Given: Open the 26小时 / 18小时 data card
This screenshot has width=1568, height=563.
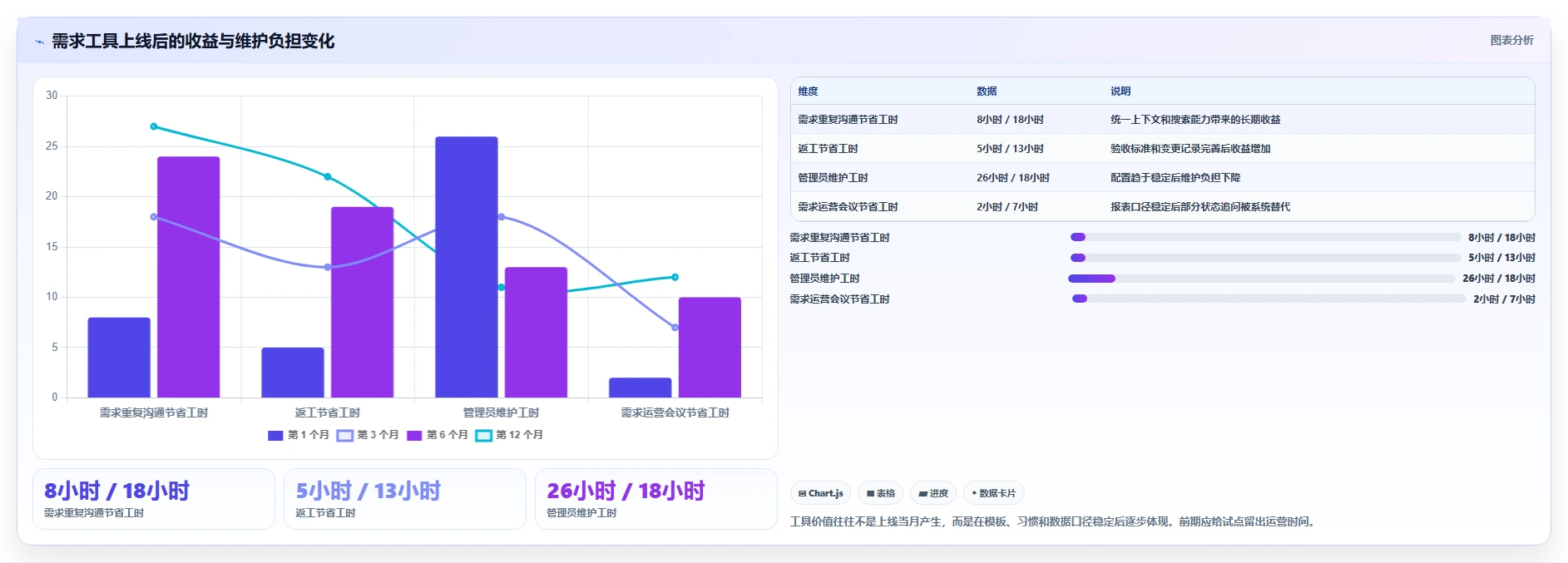Looking at the screenshot, I should [656, 499].
